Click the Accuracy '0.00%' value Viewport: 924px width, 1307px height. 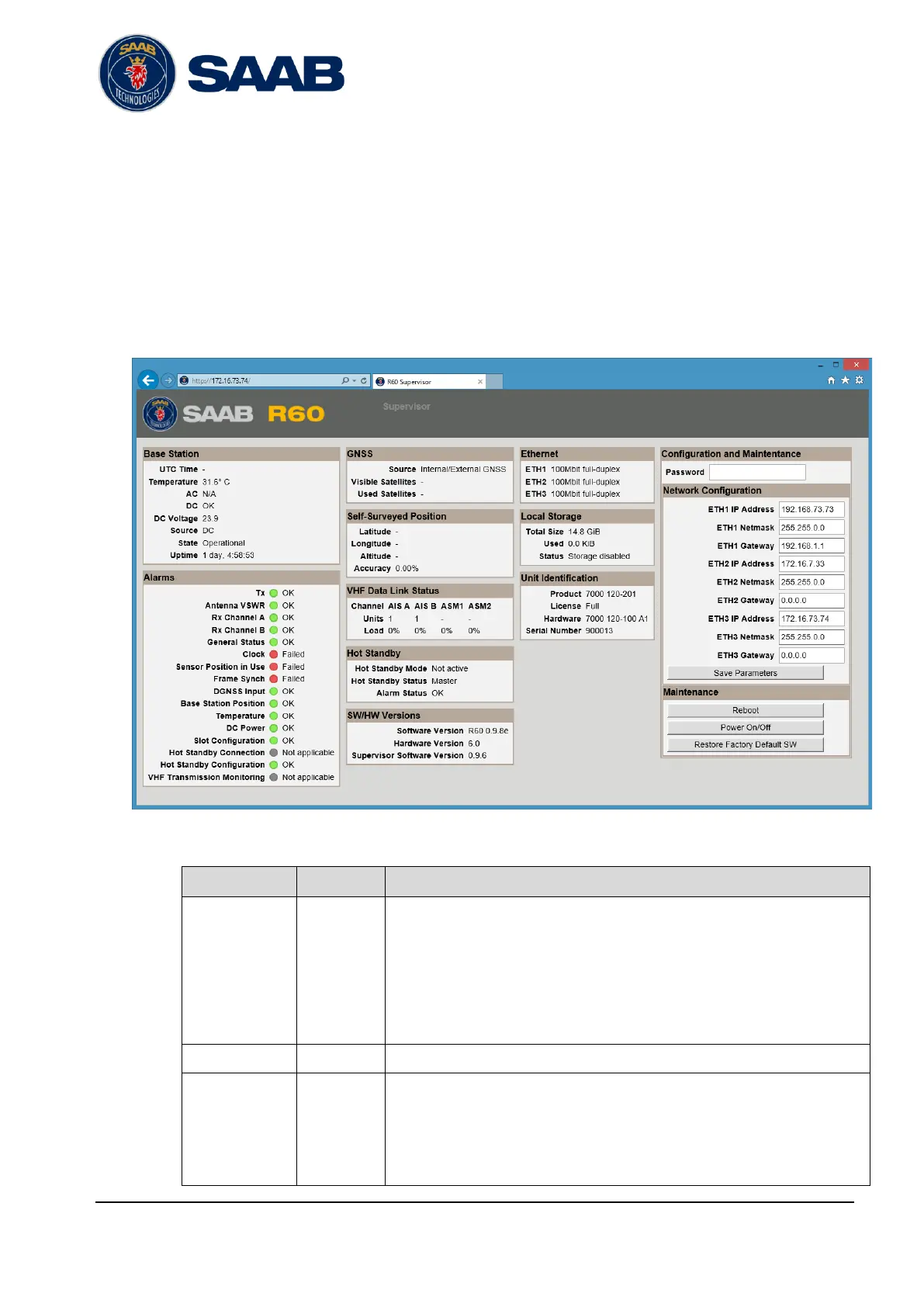[x=407, y=569]
